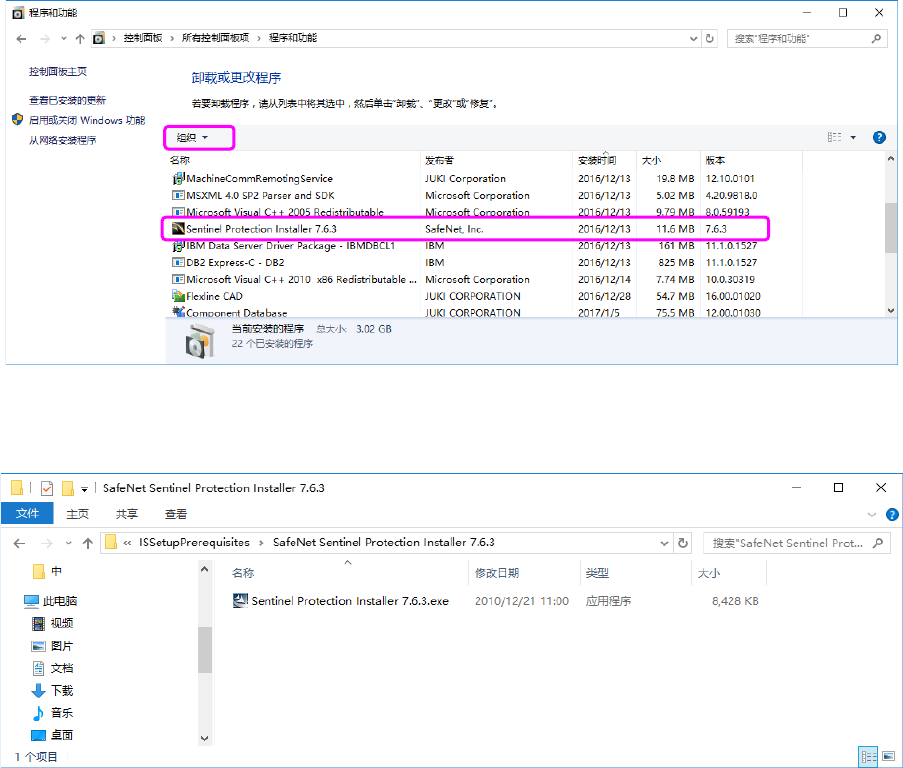Screen dimensions: 903x768
Task: Select Flexline CAD program icon
Action: (179, 296)
